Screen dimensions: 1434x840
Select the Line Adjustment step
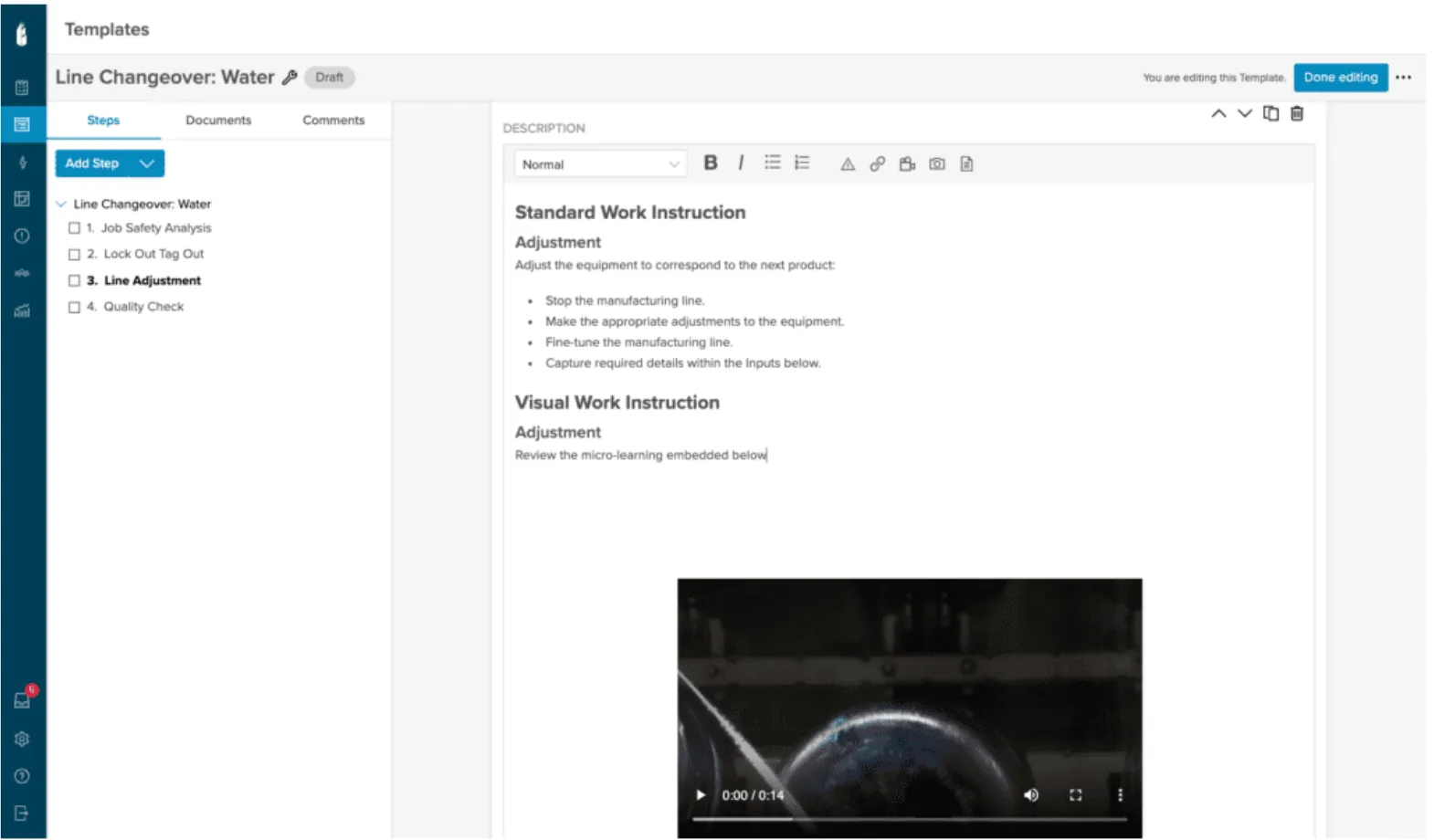153,280
